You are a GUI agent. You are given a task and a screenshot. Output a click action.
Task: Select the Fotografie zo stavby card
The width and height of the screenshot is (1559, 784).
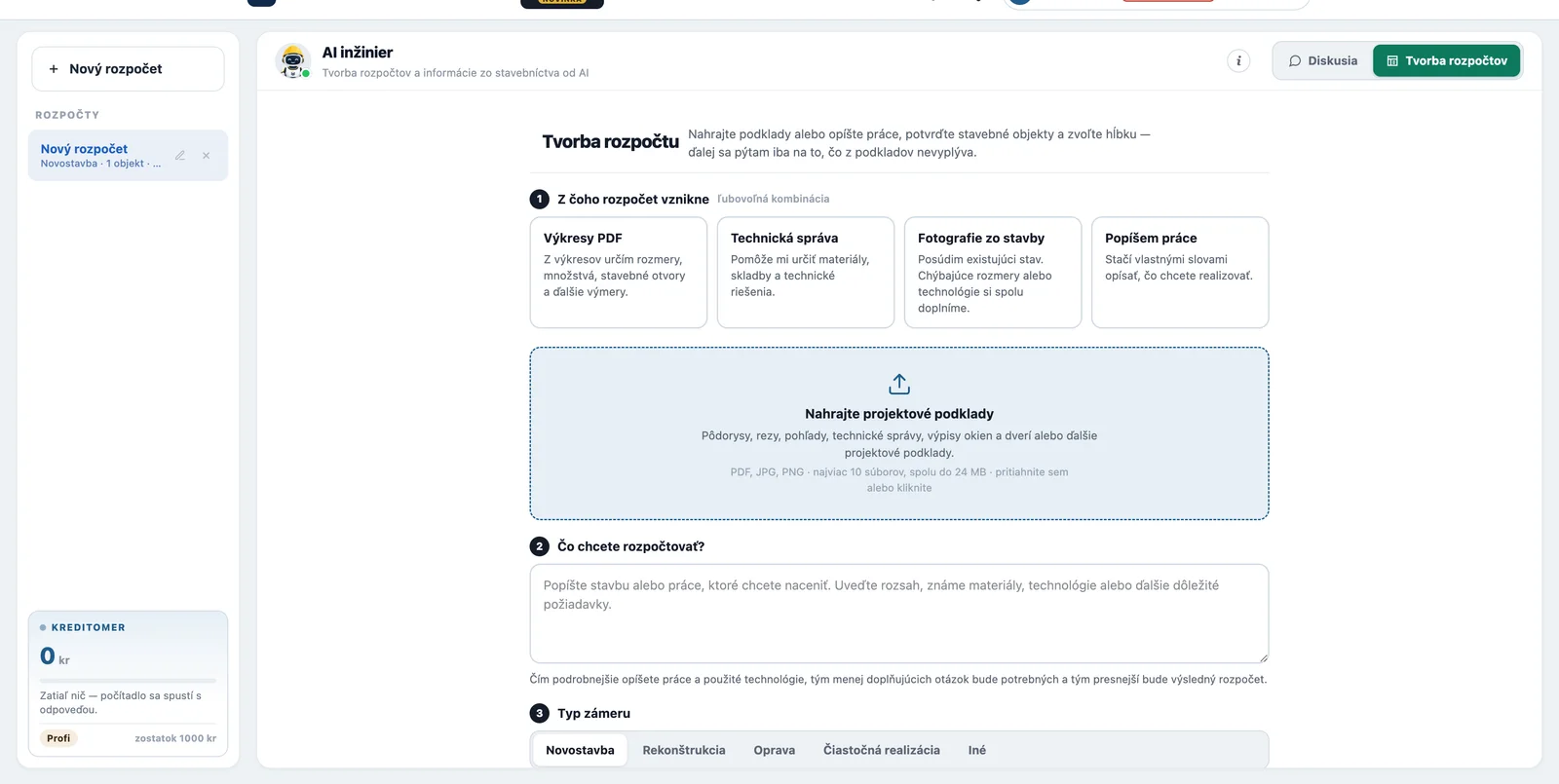click(x=993, y=273)
